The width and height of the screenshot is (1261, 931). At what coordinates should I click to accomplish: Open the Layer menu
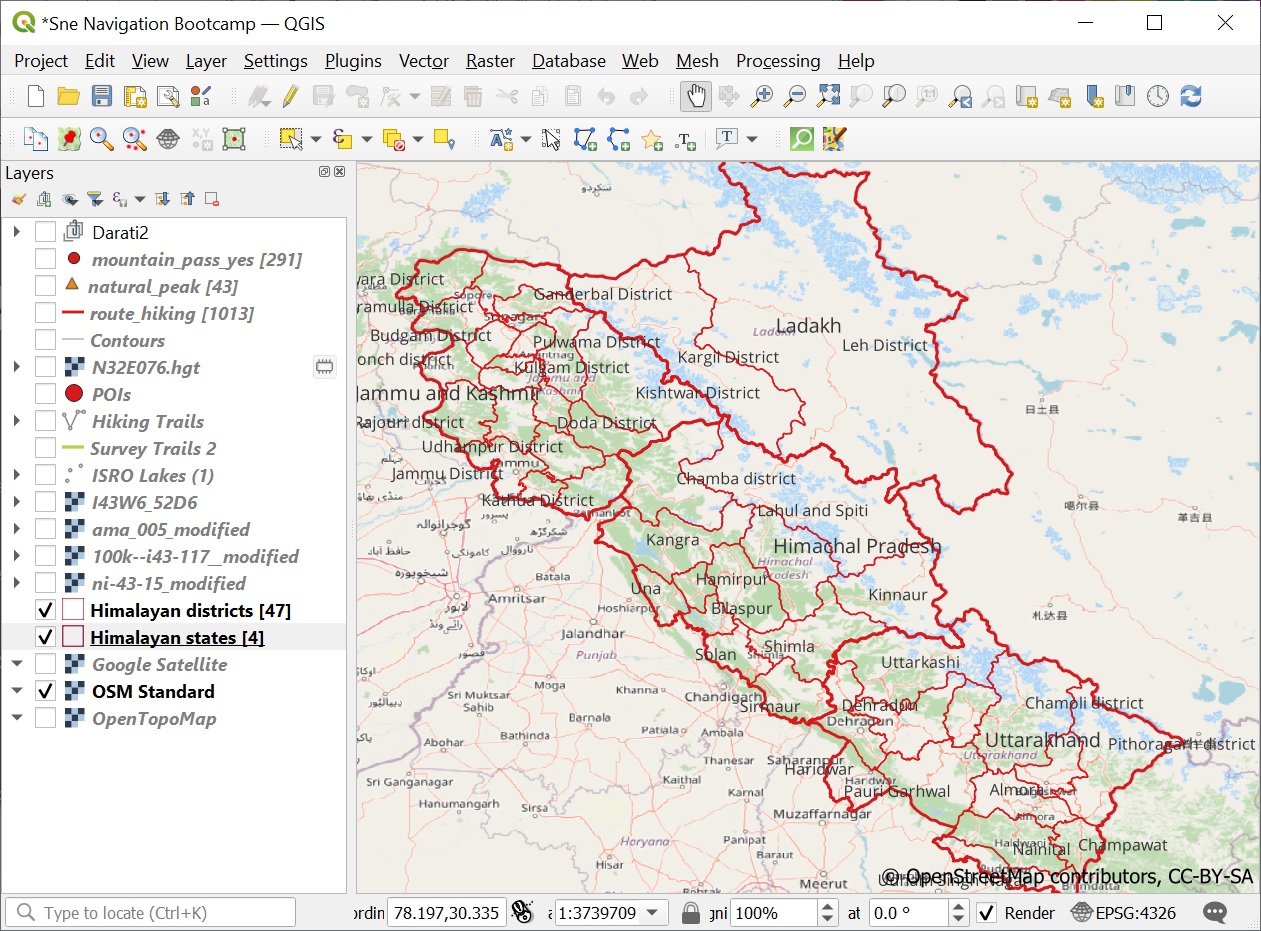(206, 61)
